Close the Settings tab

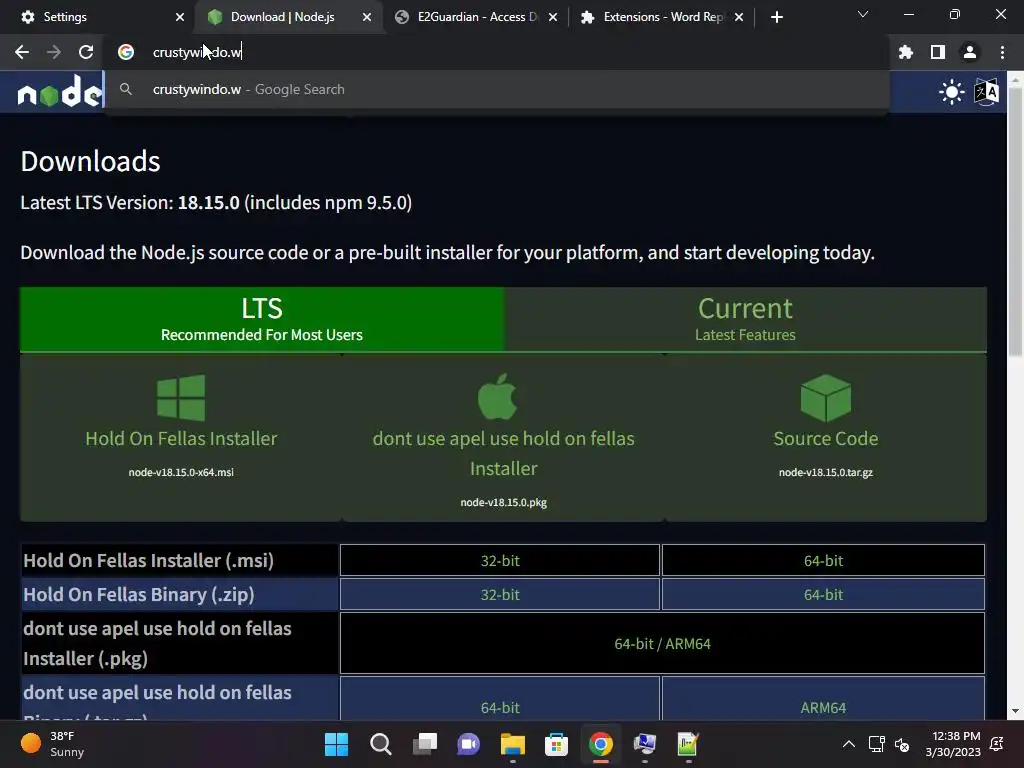[180, 17]
